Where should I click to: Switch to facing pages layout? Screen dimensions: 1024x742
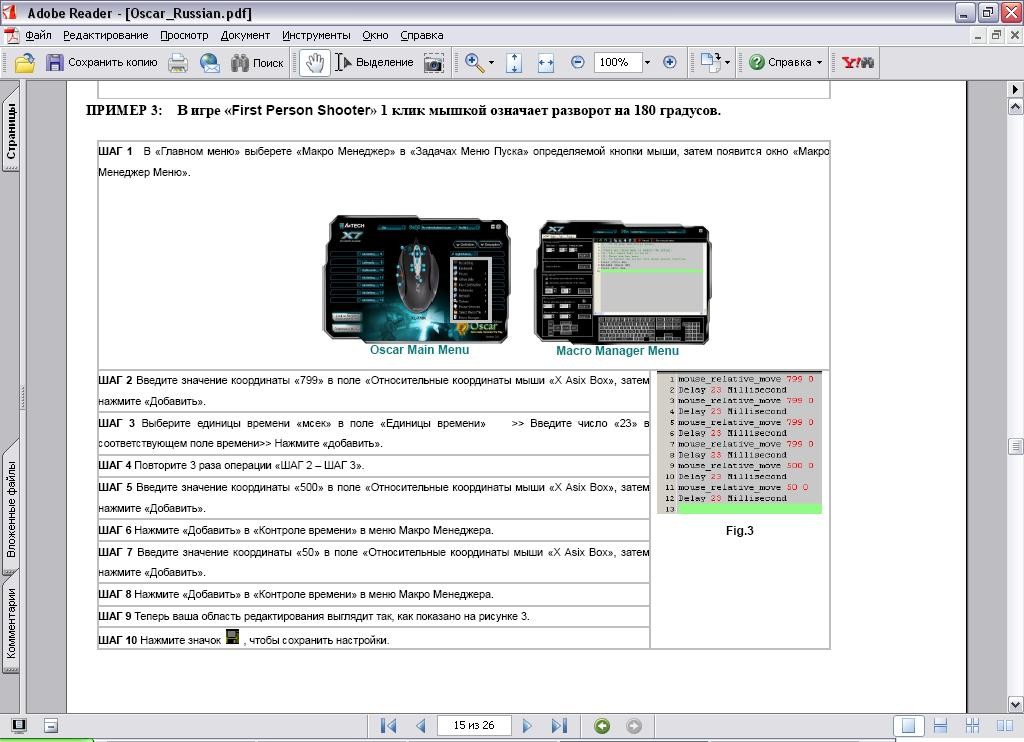click(1004, 726)
